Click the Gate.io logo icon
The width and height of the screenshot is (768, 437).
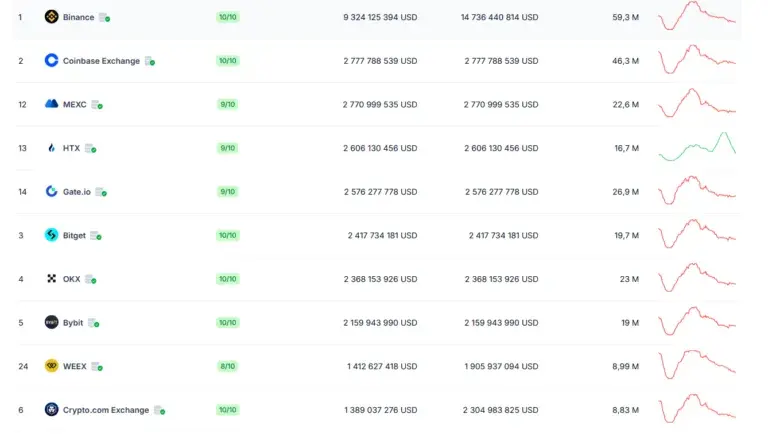(51, 191)
